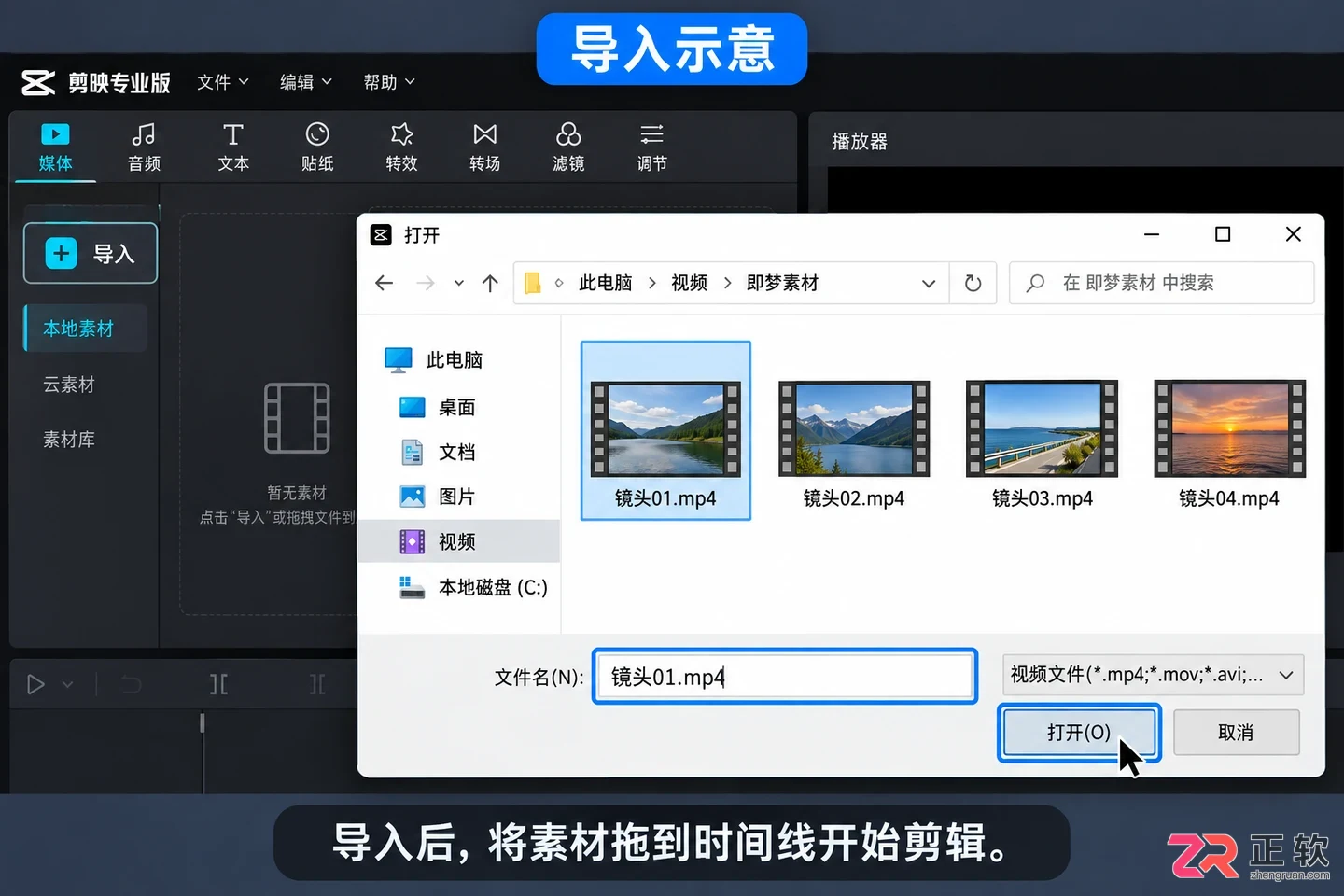
Task: Select 文档 in the navigation pane
Action: 439,453
